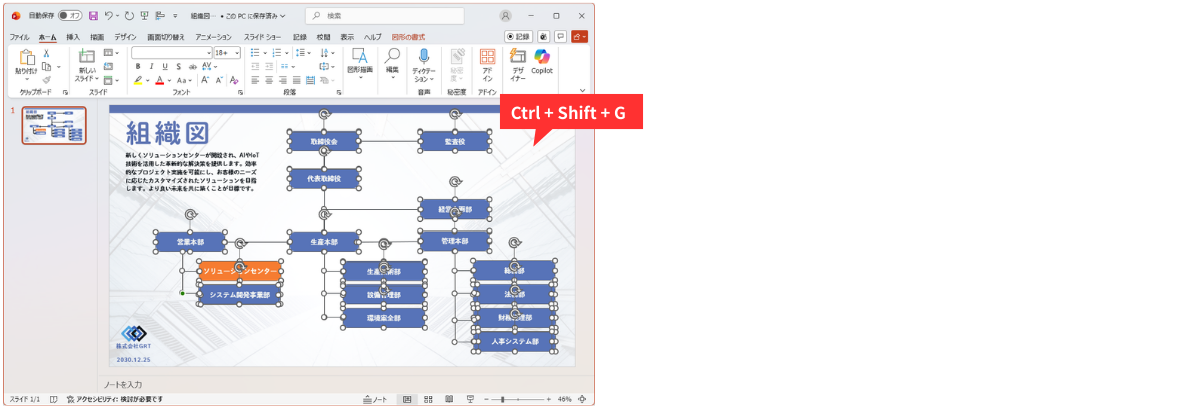Viewport: 1200px width, 410px height.
Task: Click the Cut scissors icon
Action: coord(46,53)
